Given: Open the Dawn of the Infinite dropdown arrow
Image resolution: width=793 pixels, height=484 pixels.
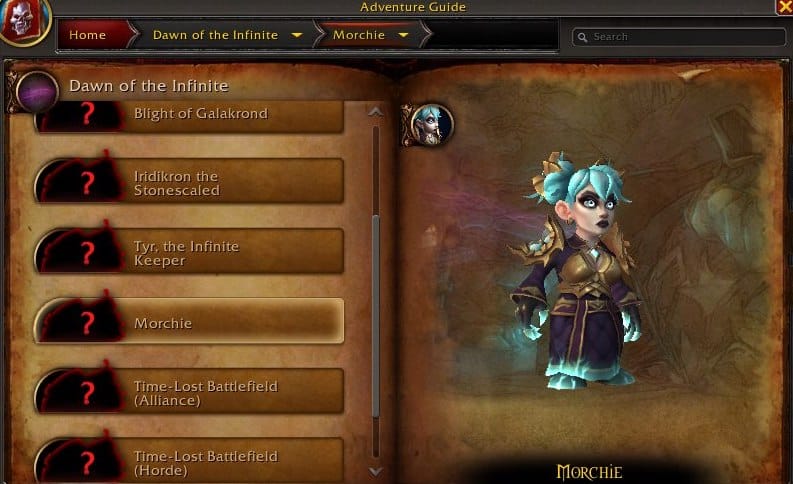Looking at the screenshot, I should tap(297, 35).
